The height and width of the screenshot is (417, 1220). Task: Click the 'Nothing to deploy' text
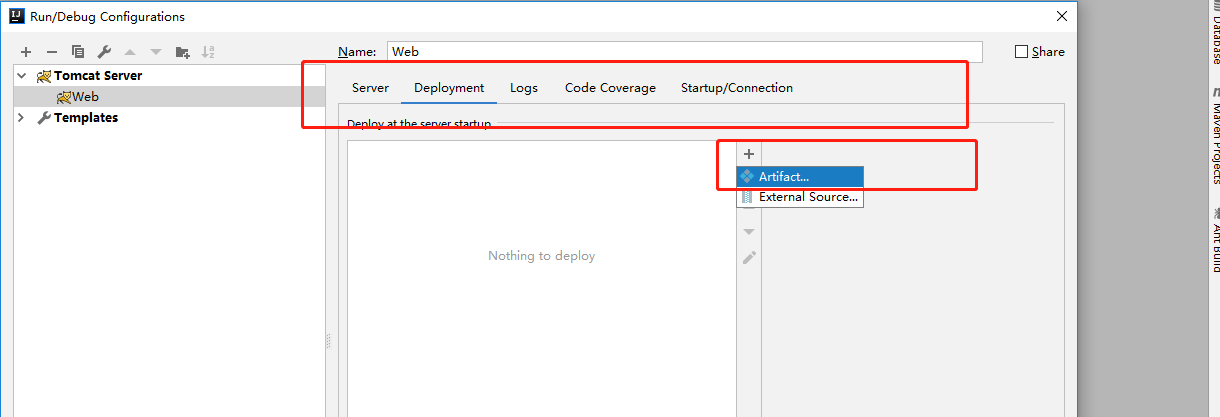pos(541,256)
